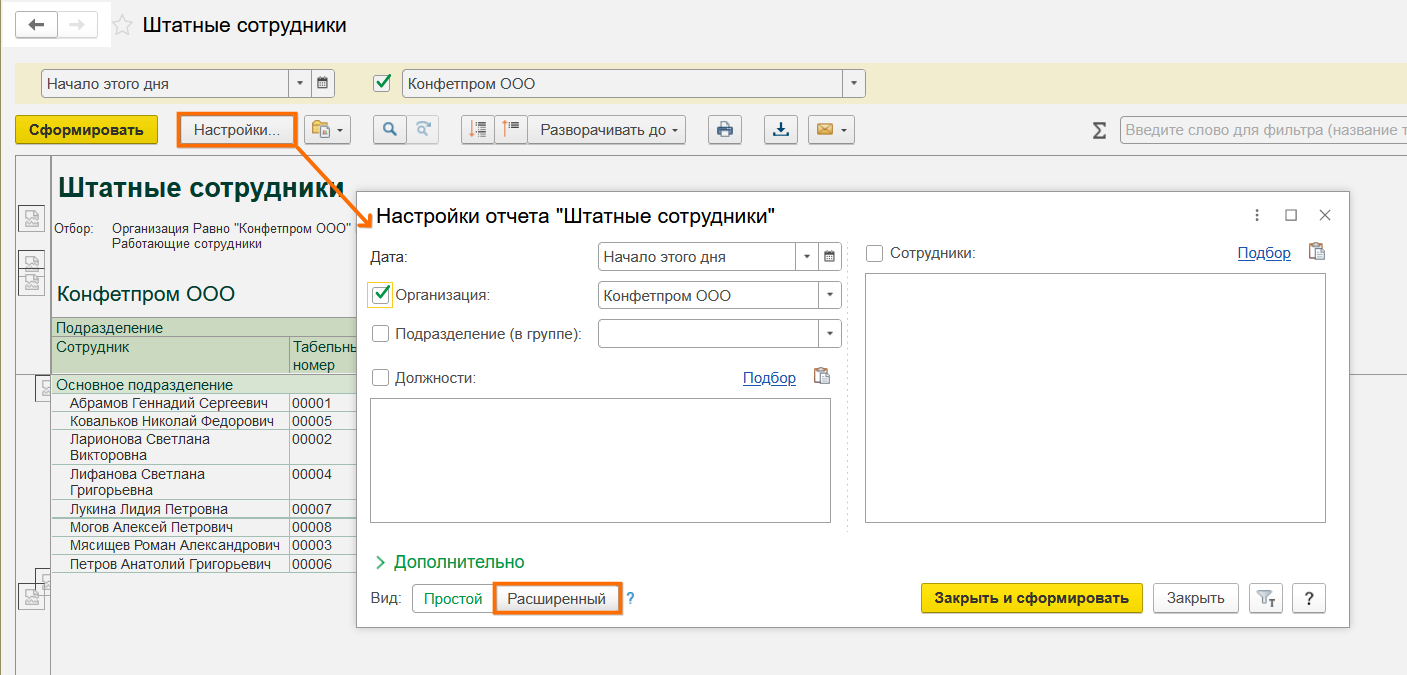Screen dimensions: 1407x675
Task: Click the Закрыть button in dialog
Action: (1196, 598)
